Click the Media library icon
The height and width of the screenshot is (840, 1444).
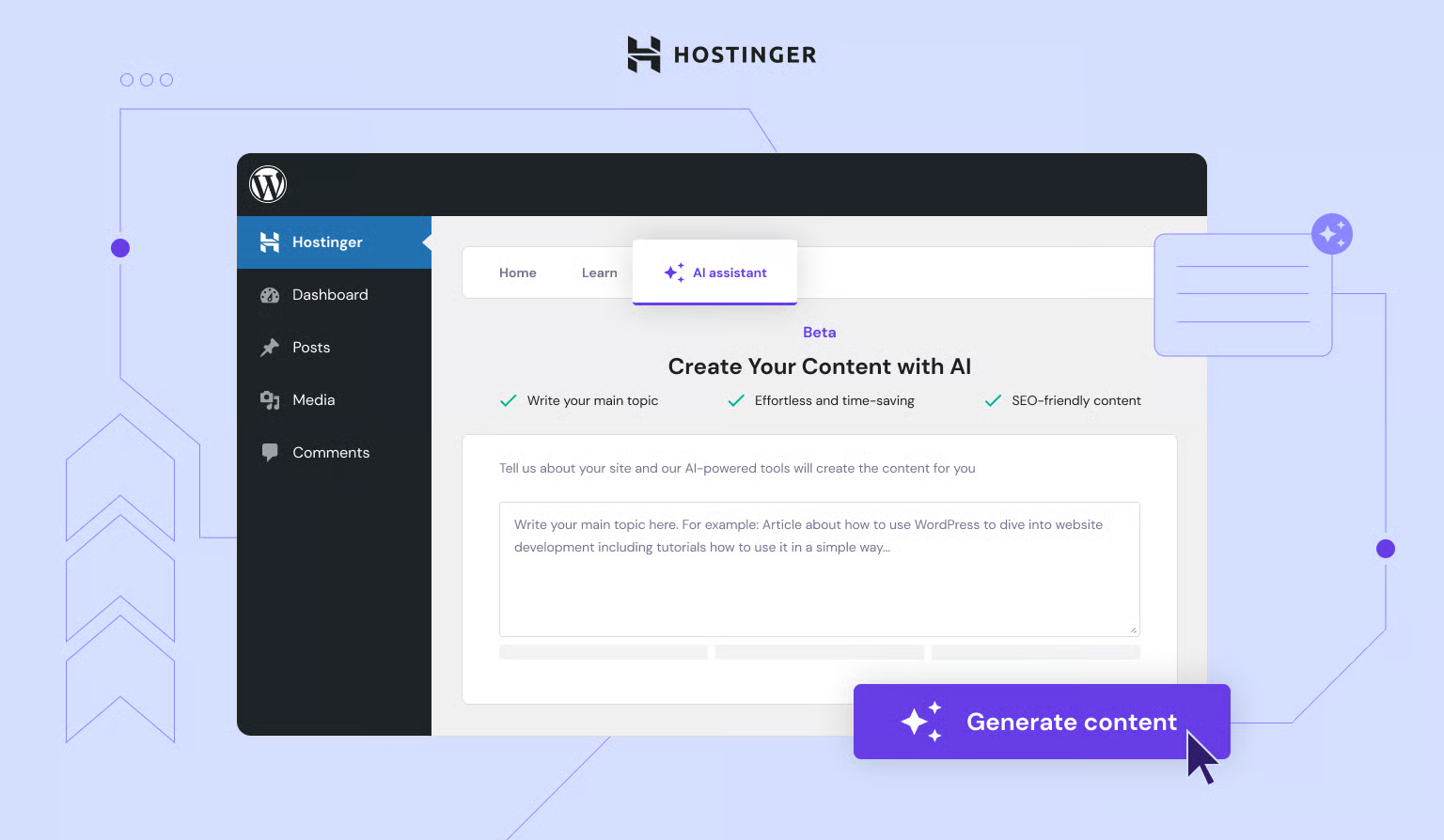269,399
